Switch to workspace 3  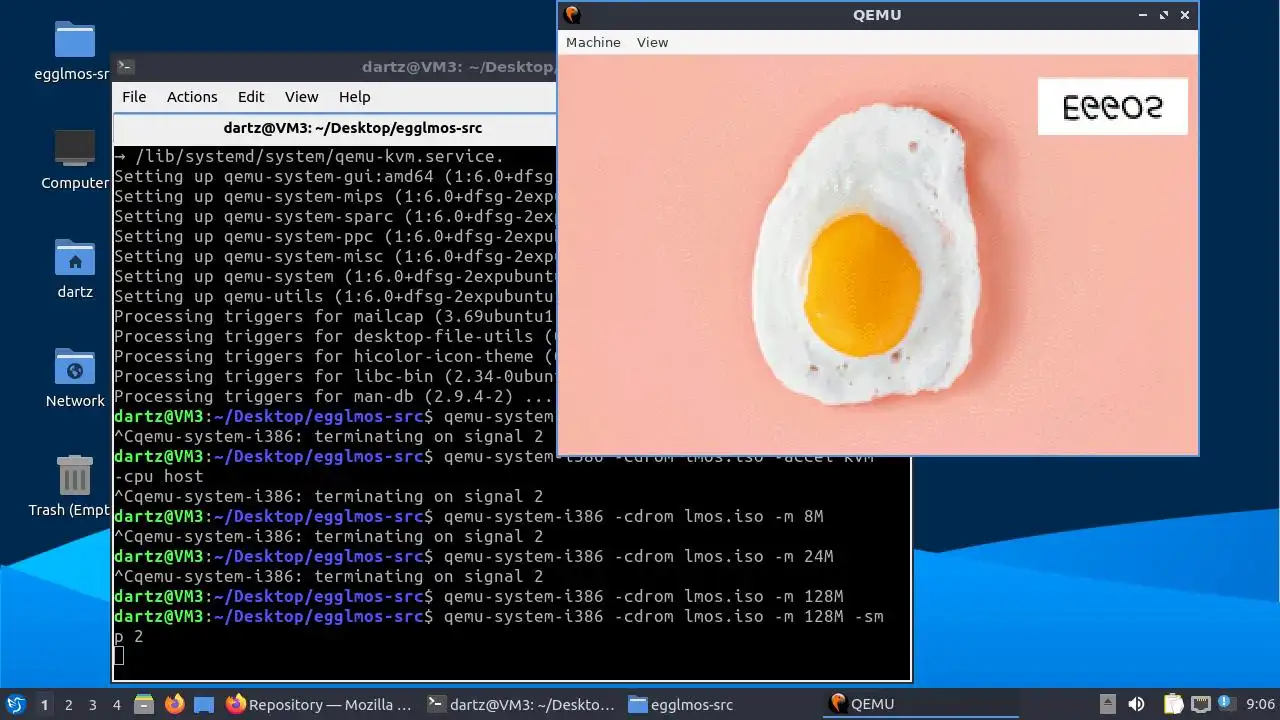[x=92, y=705]
